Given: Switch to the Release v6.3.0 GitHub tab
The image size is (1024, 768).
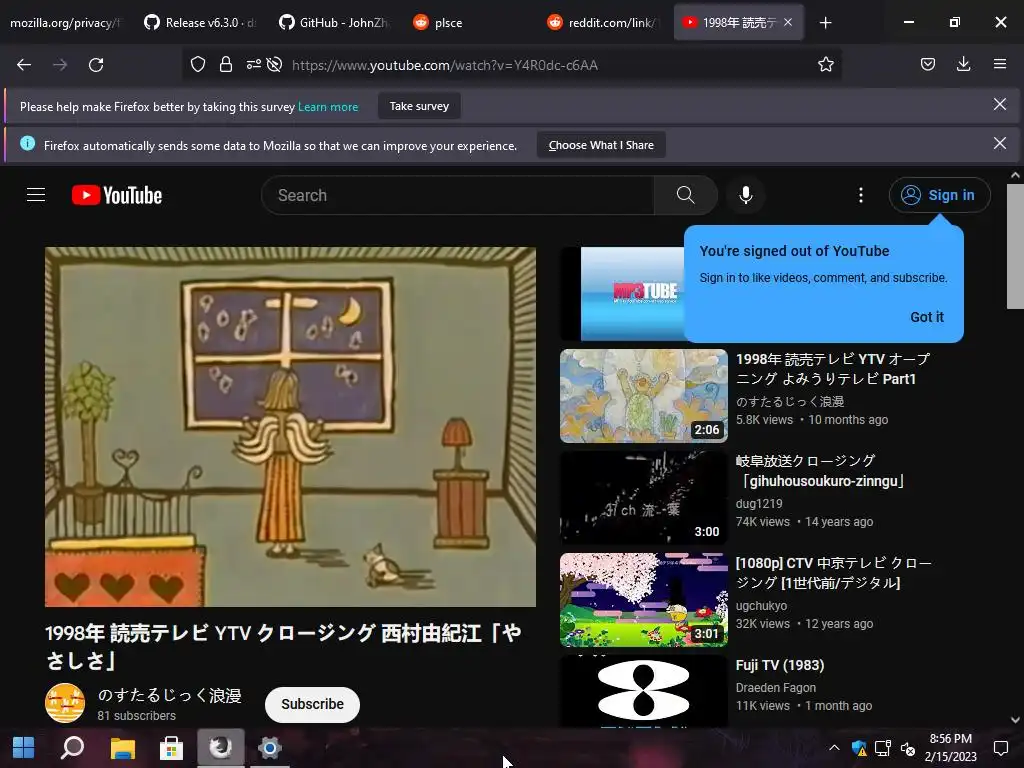Looking at the screenshot, I should (x=199, y=23).
